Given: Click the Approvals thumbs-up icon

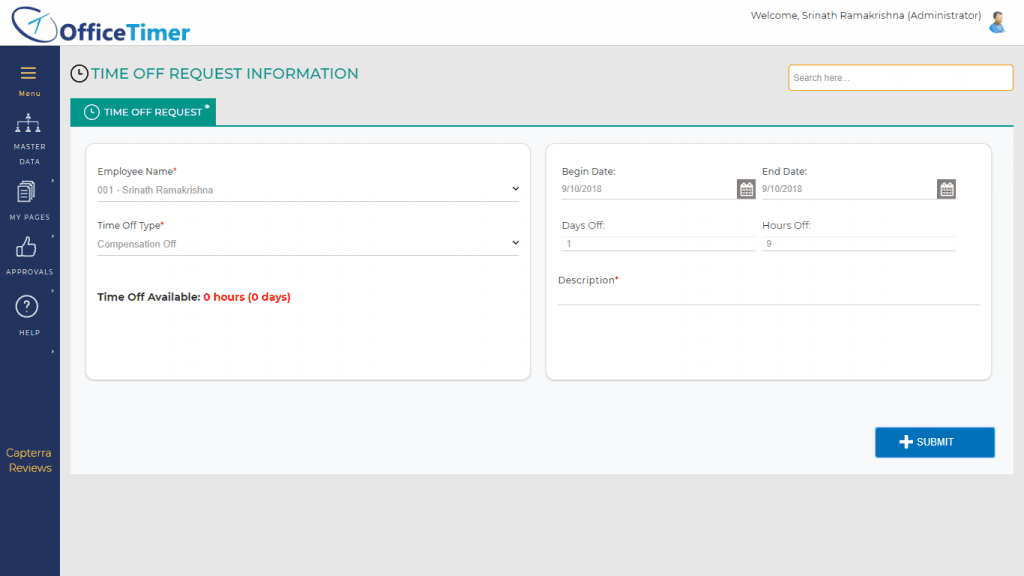Looking at the screenshot, I should 28,247.
